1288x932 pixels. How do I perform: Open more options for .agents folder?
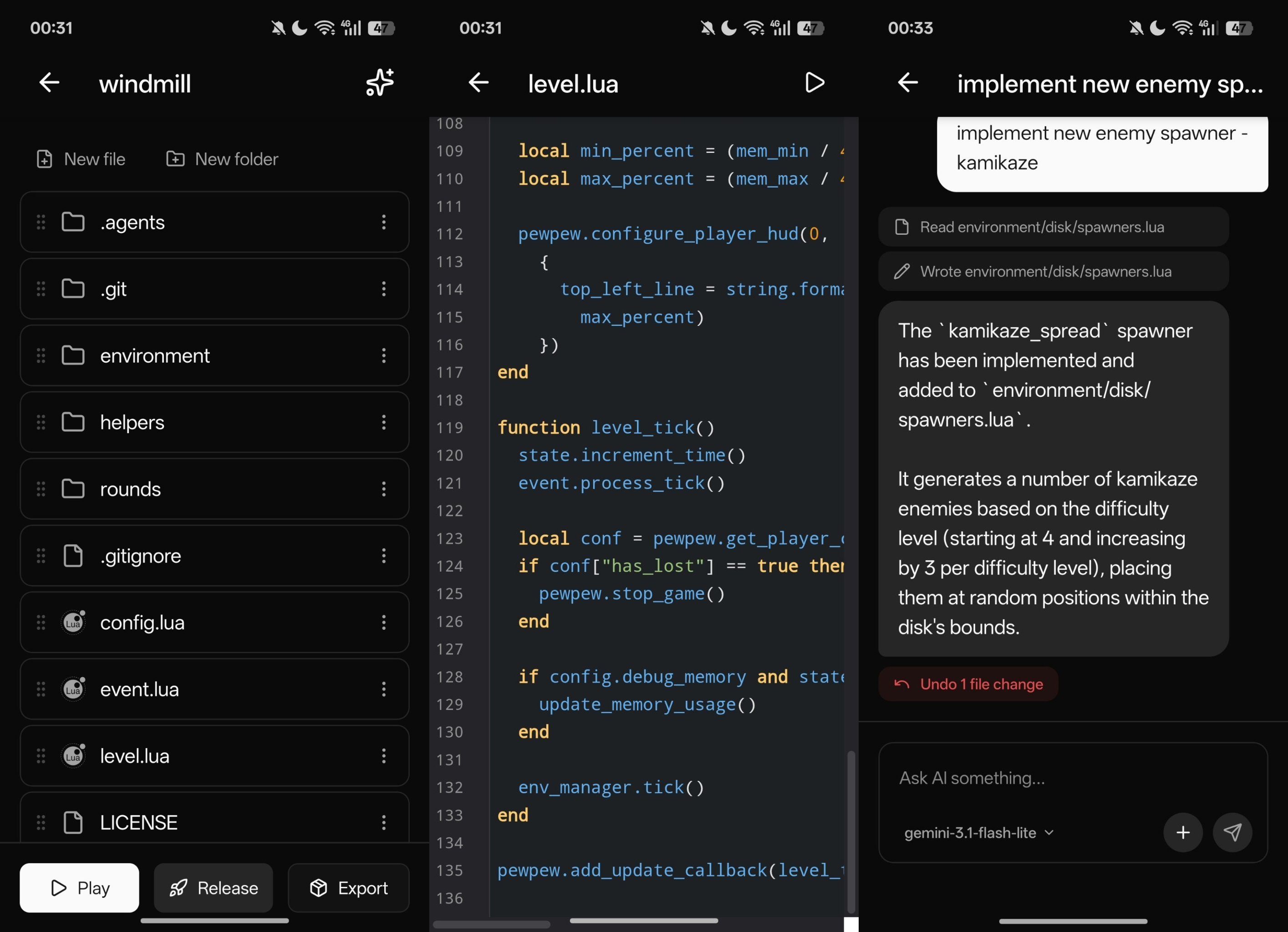click(x=384, y=222)
